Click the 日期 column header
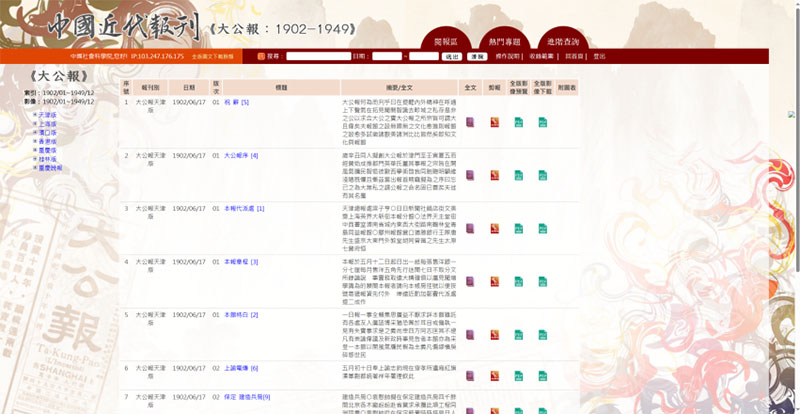The image size is (800, 414). [x=189, y=87]
